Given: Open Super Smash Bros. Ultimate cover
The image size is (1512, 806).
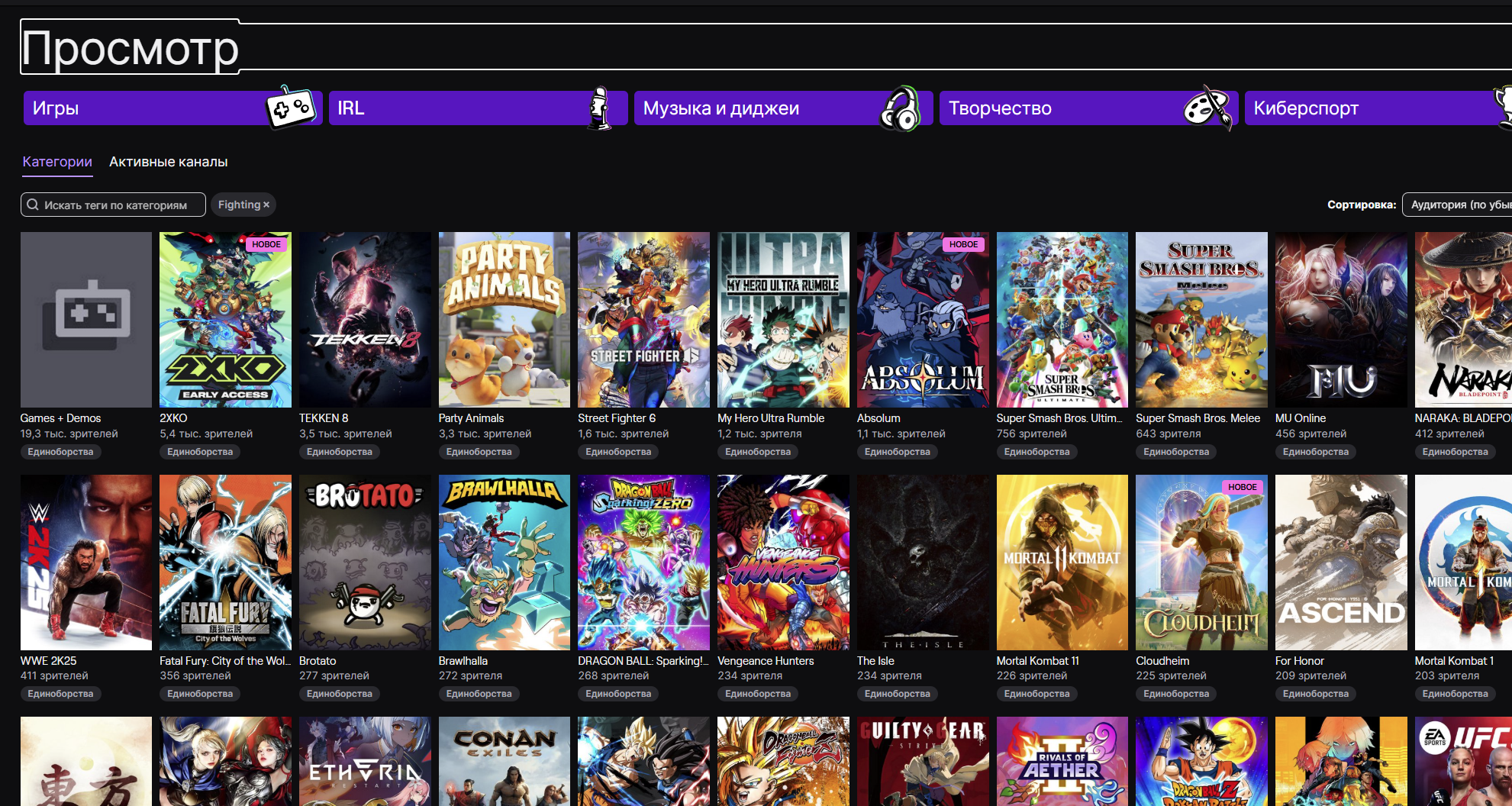Looking at the screenshot, I should (1062, 320).
